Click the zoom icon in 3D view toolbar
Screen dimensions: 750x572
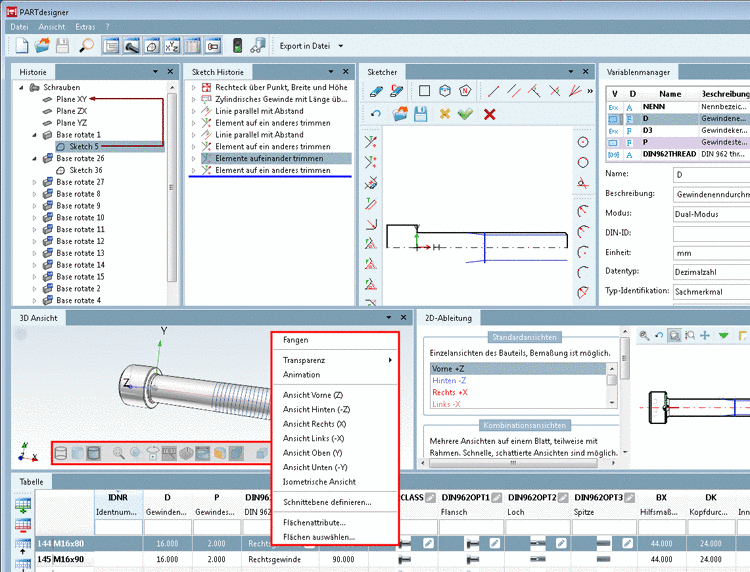coord(120,453)
